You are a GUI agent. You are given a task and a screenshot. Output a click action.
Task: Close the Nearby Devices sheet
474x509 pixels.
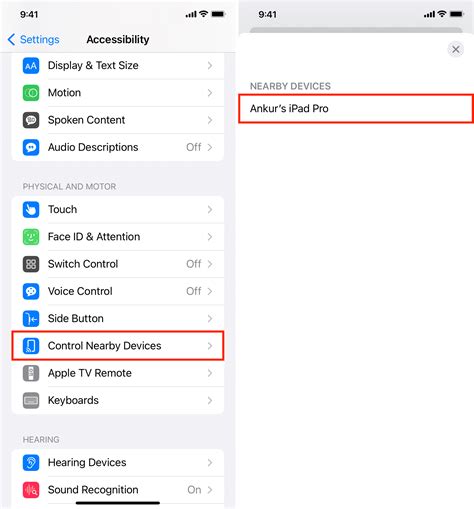(x=456, y=50)
